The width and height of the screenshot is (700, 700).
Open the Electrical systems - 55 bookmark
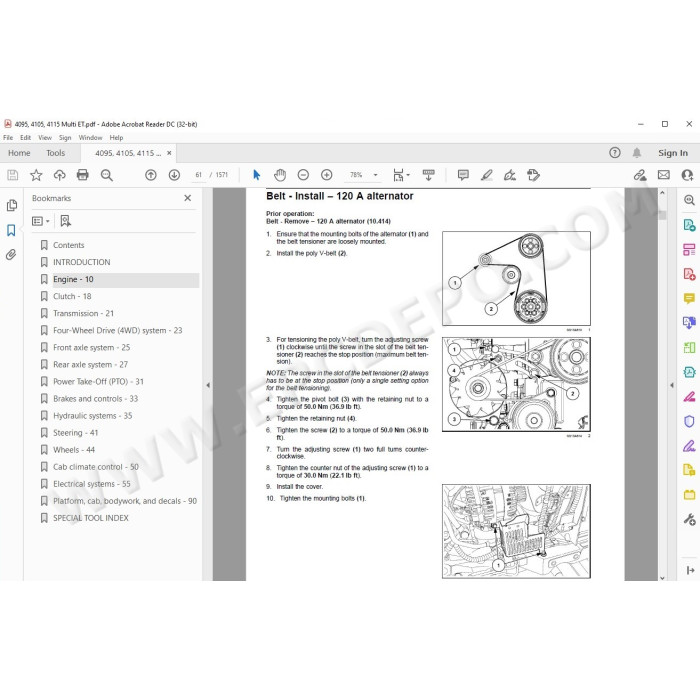(x=92, y=484)
